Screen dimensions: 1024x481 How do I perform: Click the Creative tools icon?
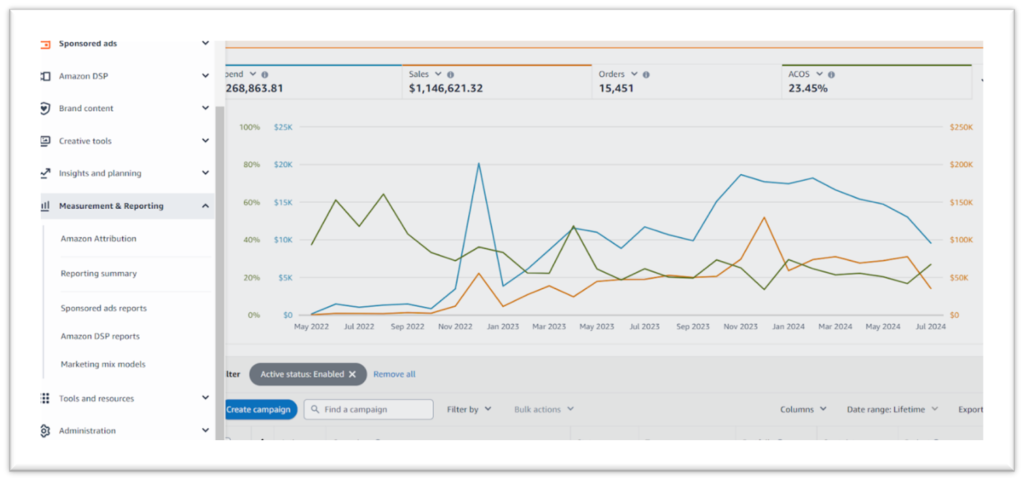pos(45,141)
